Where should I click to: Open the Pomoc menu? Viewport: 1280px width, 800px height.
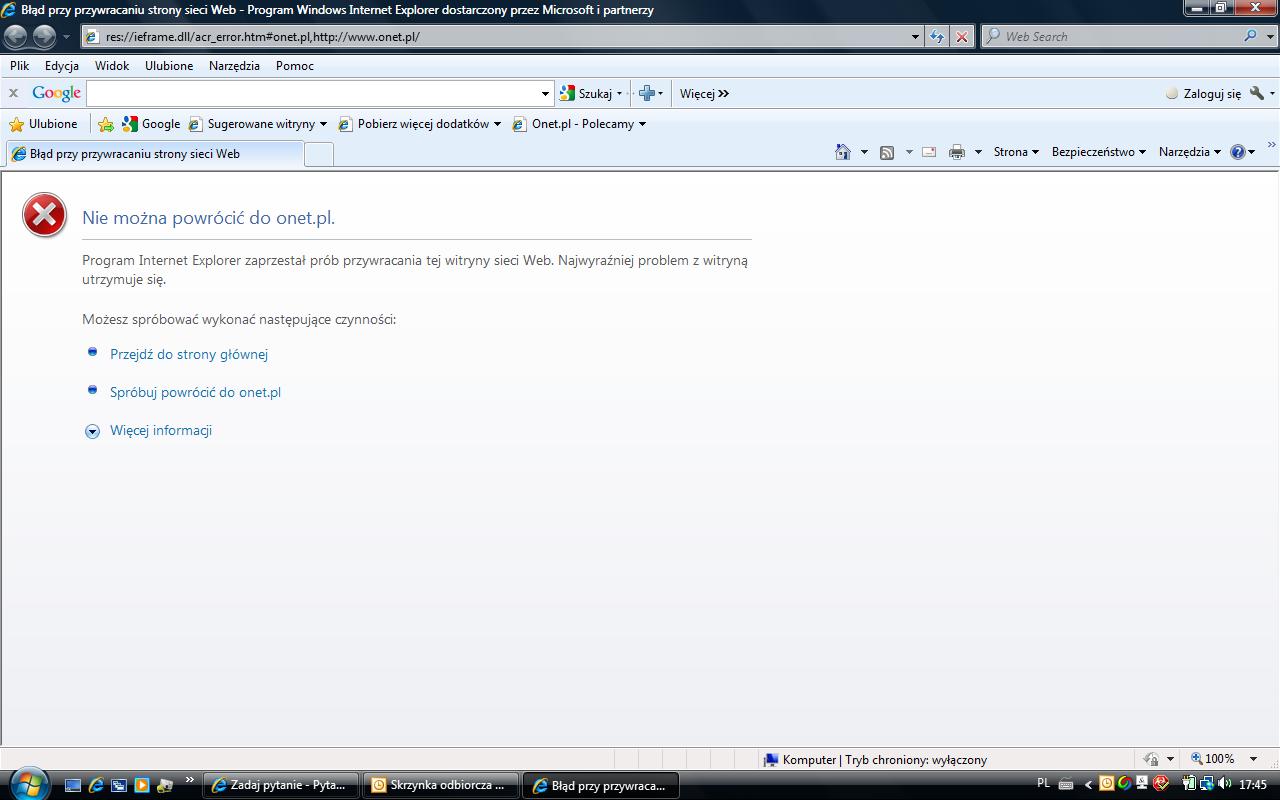[295, 66]
